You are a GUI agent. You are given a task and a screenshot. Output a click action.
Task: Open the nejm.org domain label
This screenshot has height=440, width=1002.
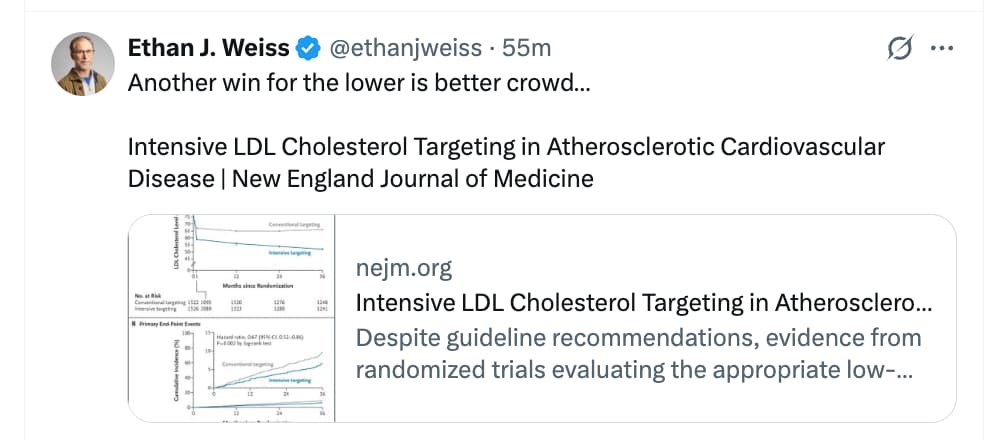coord(404,268)
